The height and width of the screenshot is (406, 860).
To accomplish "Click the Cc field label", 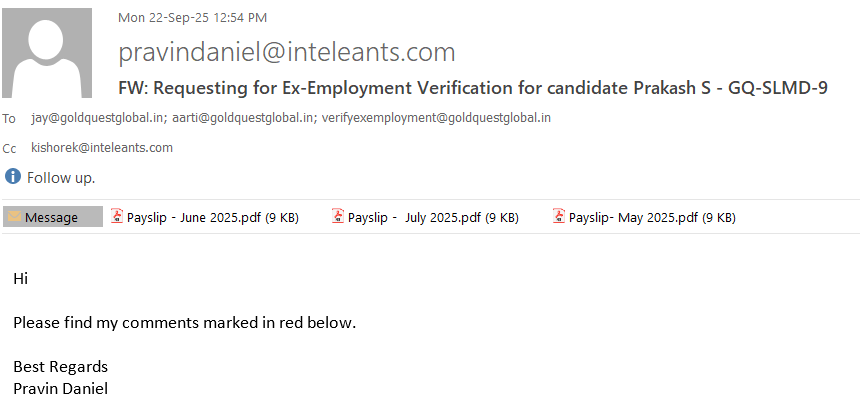I will click(10, 148).
